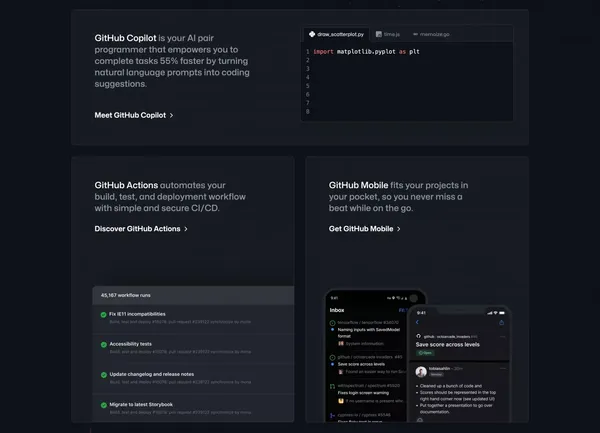Tap the Inbox heading on back phone

337,310
